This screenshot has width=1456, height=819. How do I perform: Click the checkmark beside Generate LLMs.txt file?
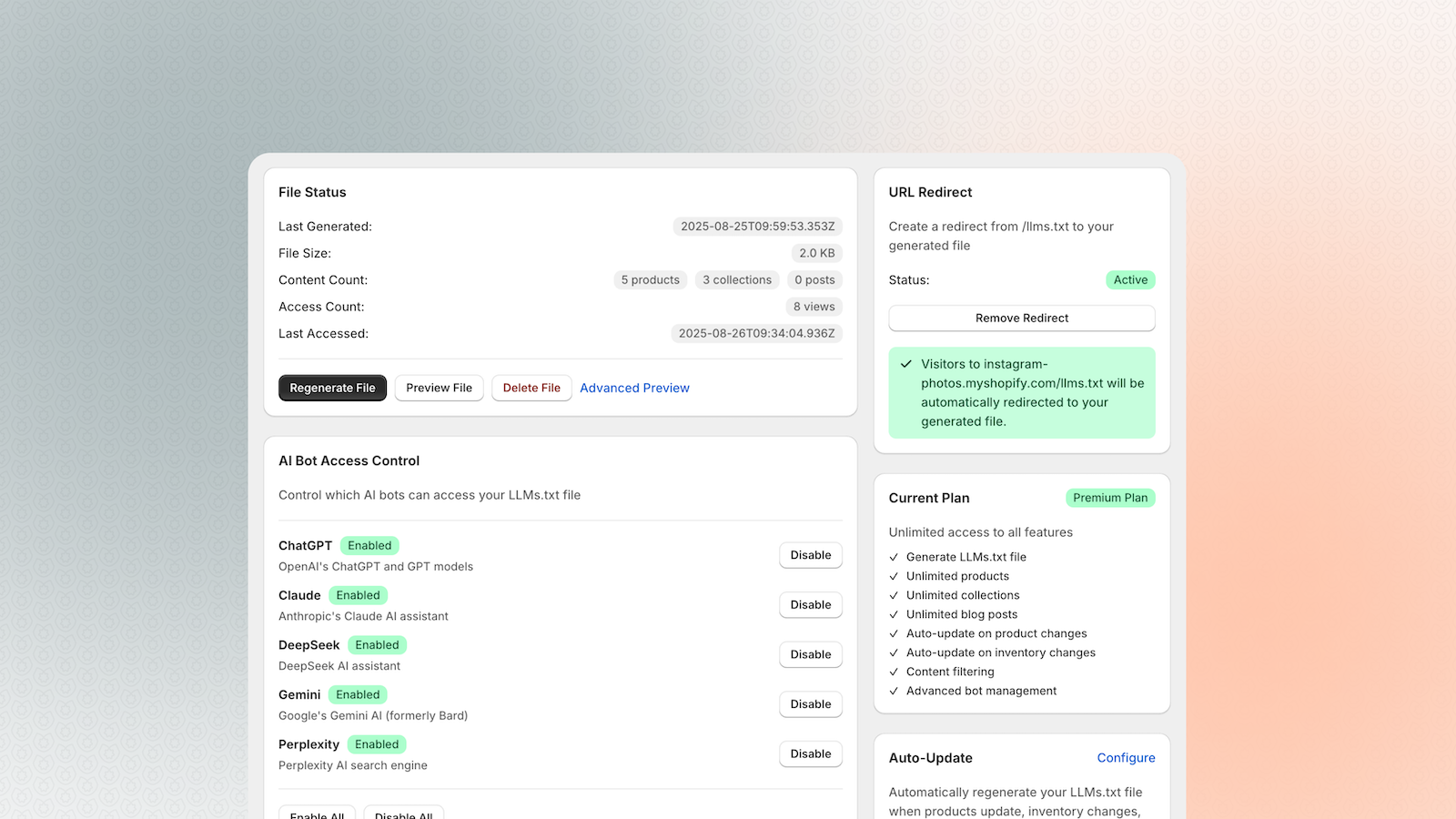click(894, 557)
